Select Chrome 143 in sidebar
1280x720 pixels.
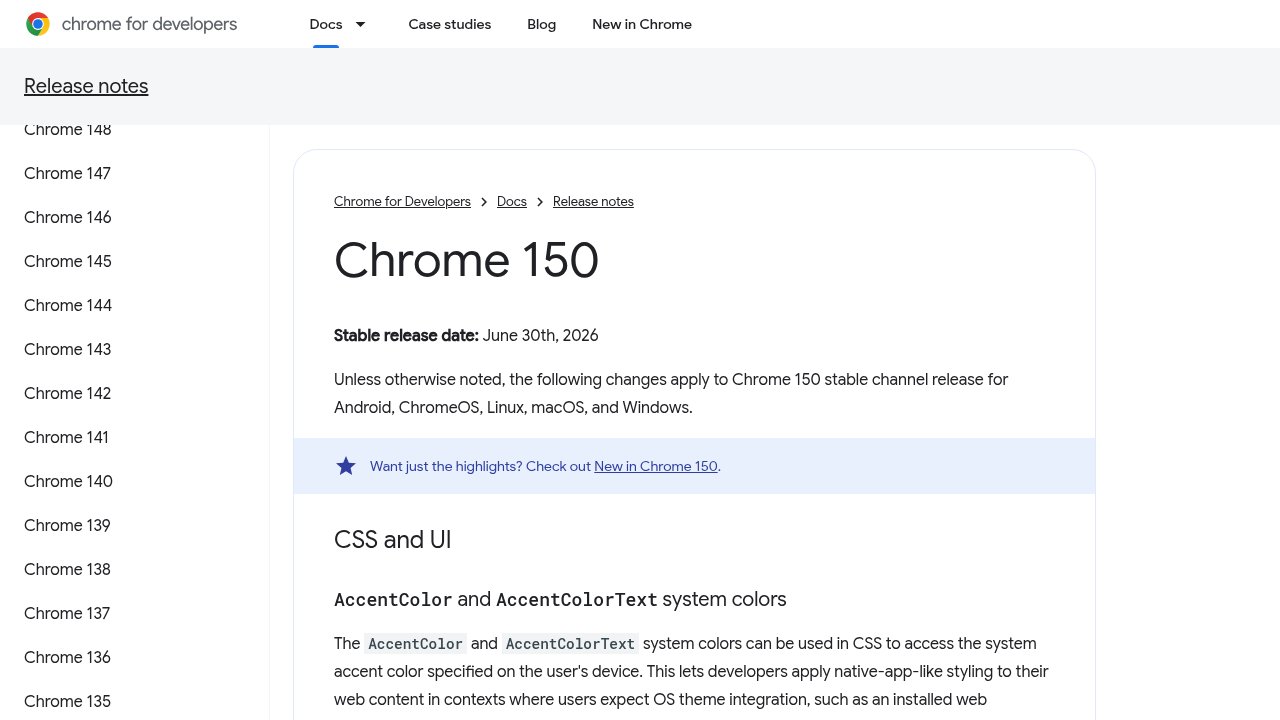pos(68,349)
